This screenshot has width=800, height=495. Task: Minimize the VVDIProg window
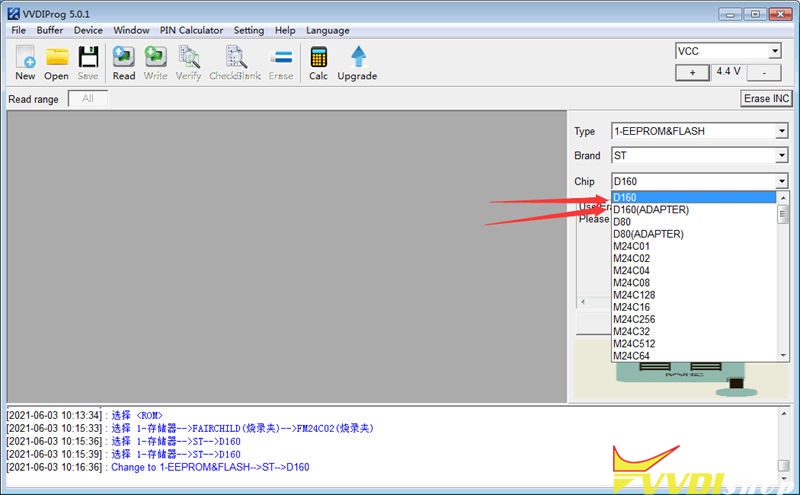coord(730,14)
